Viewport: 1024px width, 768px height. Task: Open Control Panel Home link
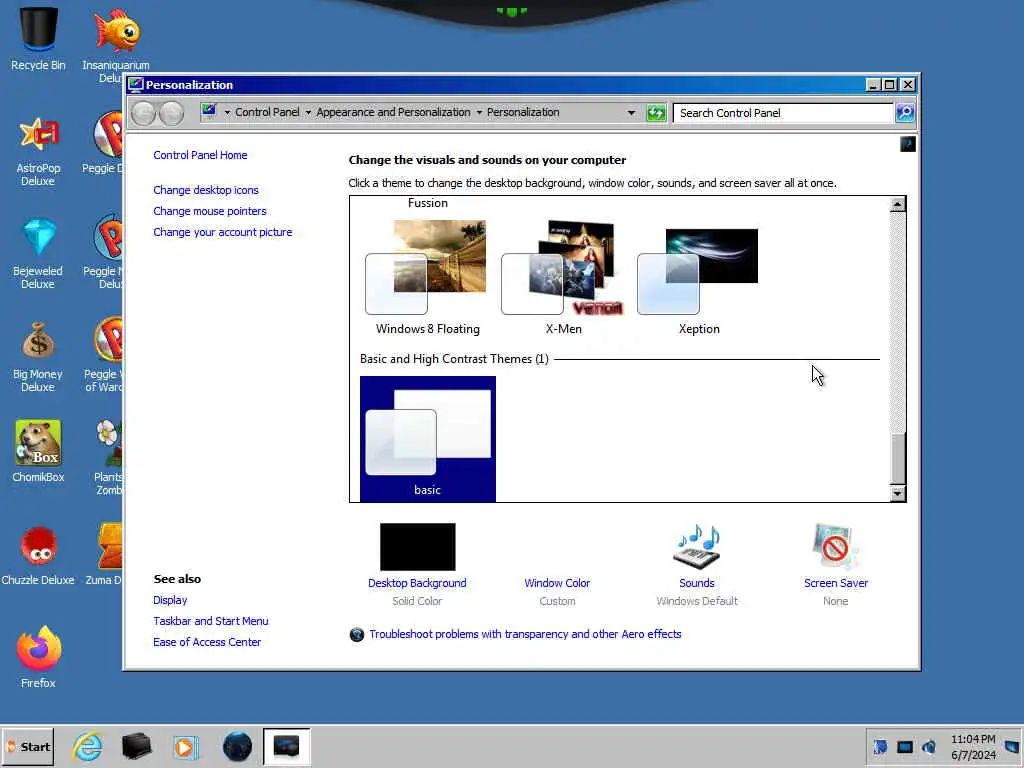[200, 155]
